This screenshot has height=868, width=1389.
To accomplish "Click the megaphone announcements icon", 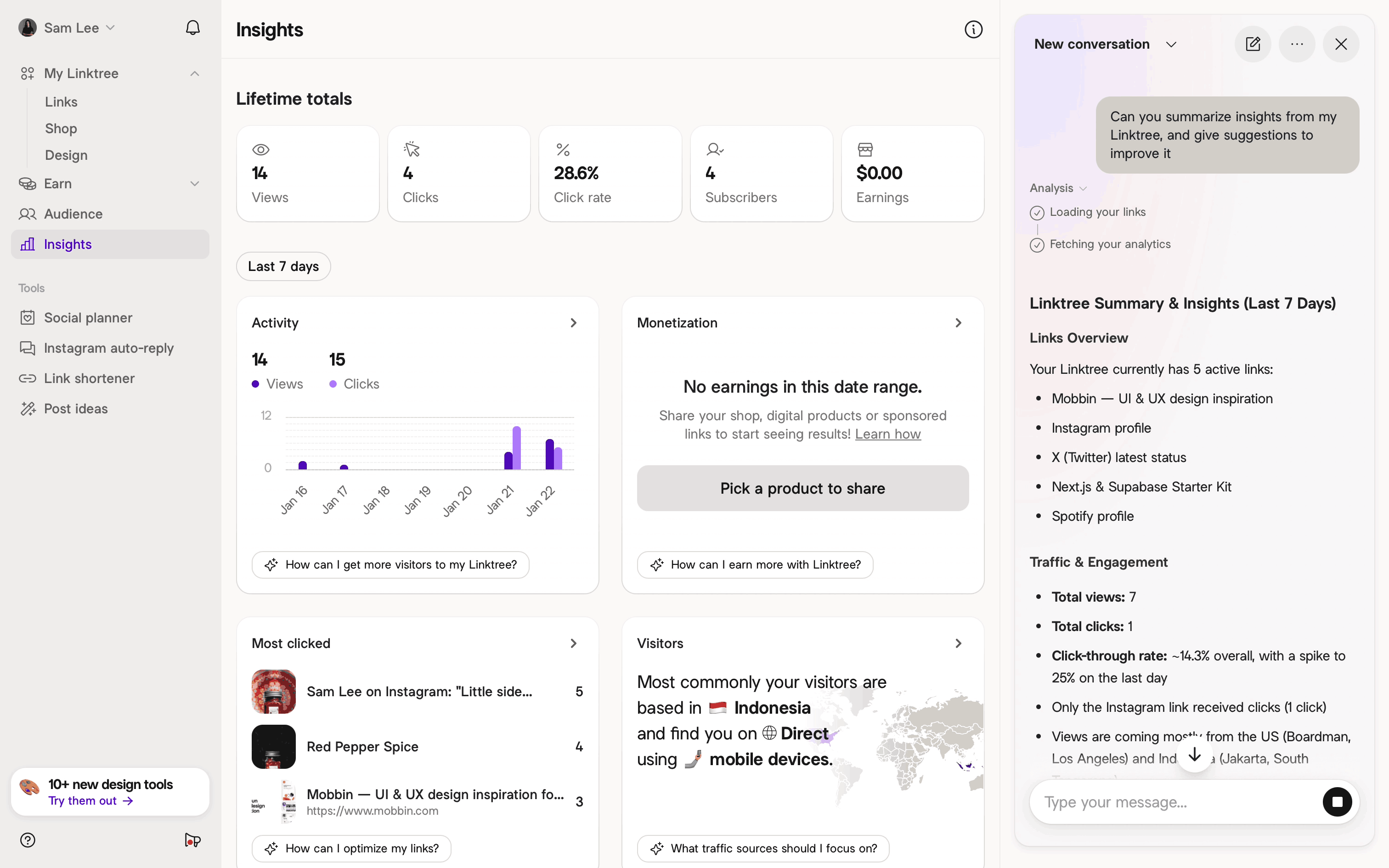I will point(192,840).
